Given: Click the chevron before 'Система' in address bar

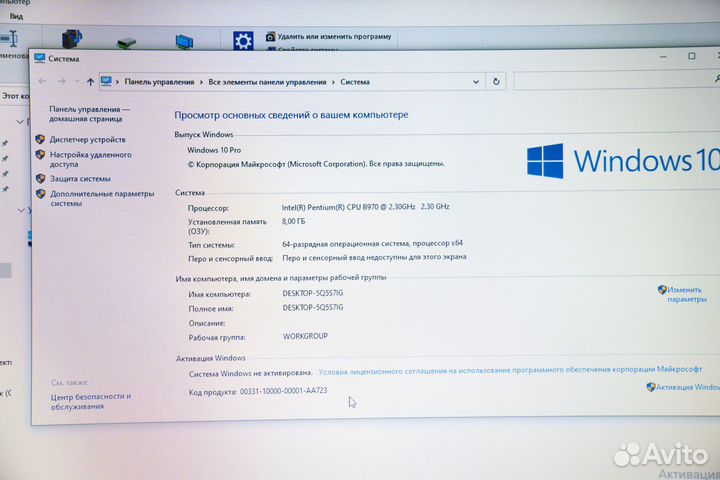Looking at the screenshot, I should pyautogui.click(x=333, y=82).
